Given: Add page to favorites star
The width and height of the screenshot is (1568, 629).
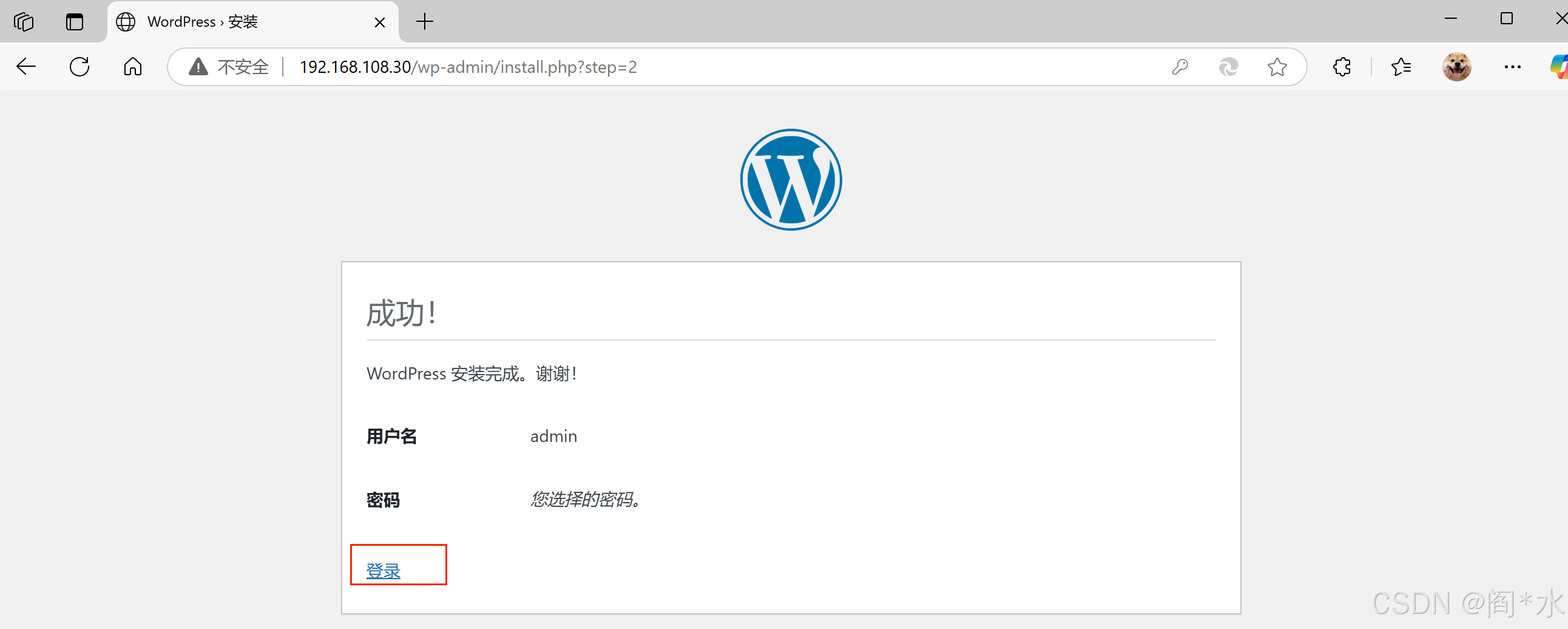Looking at the screenshot, I should point(1277,66).
